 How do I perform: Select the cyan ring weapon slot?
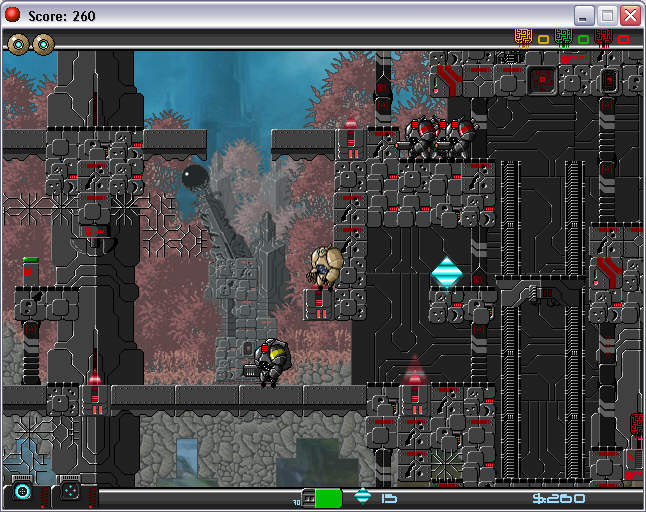pyautogui.click(x=22, y=492)
